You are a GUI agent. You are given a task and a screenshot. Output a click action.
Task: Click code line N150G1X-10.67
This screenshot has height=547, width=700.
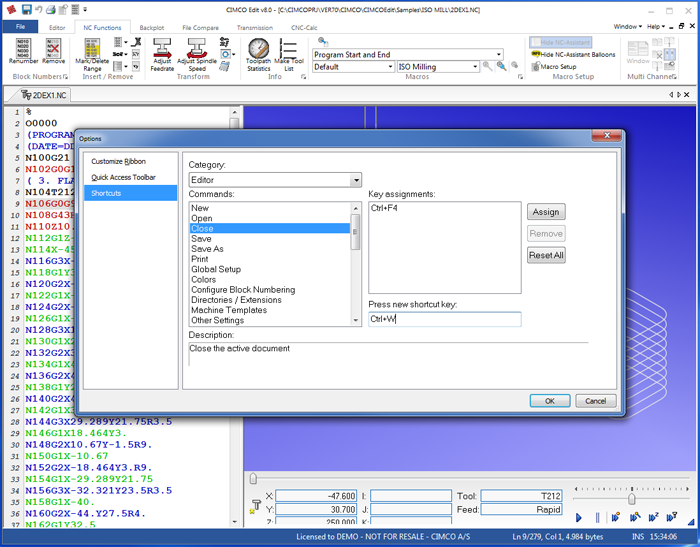(x=67, y=456)
